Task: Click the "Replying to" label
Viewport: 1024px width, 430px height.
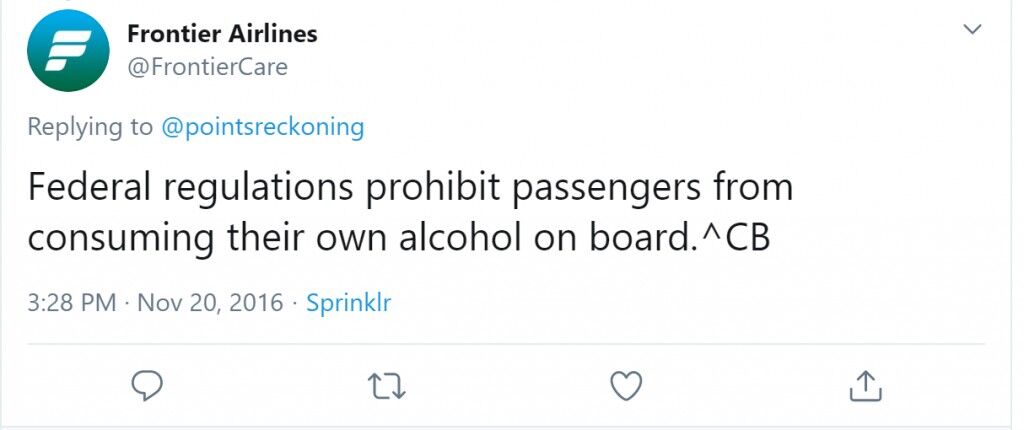Action: point(89,127)
